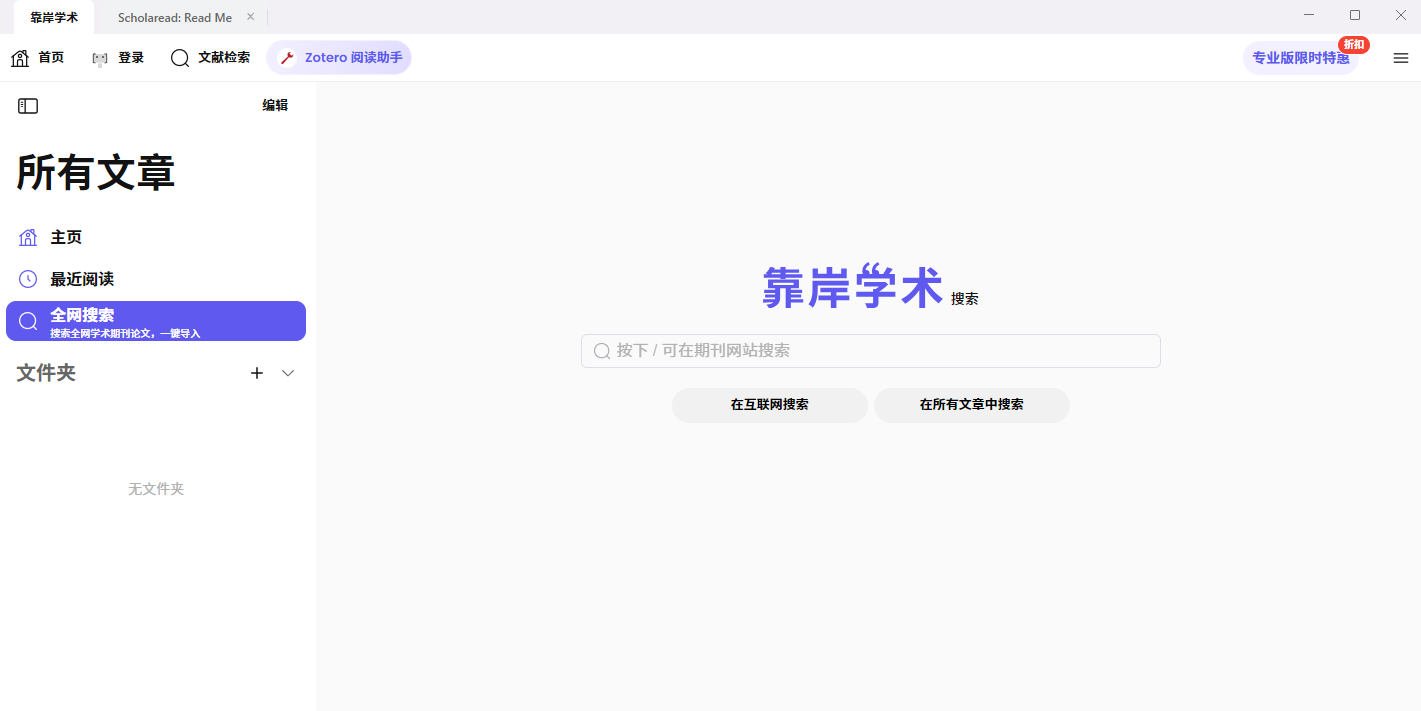Click the 登录 login icon
This screenshot has width=1421, height=711.
[x=98, y=57]
